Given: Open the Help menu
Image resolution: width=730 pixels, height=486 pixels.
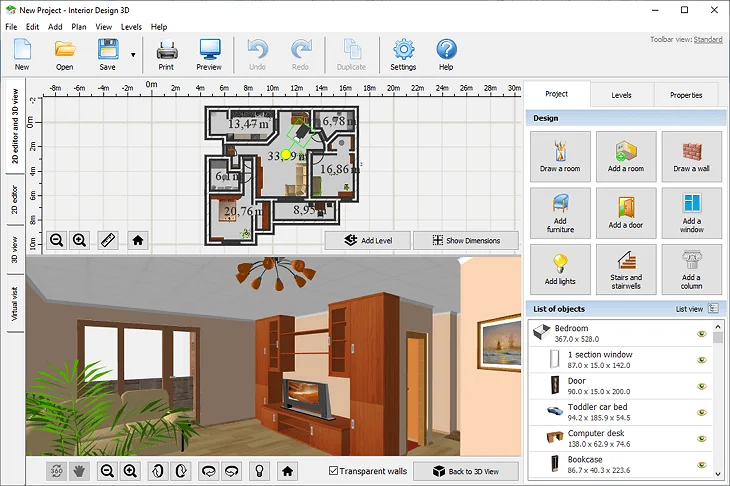Looking at the screenshot, I should click(159, 27).
